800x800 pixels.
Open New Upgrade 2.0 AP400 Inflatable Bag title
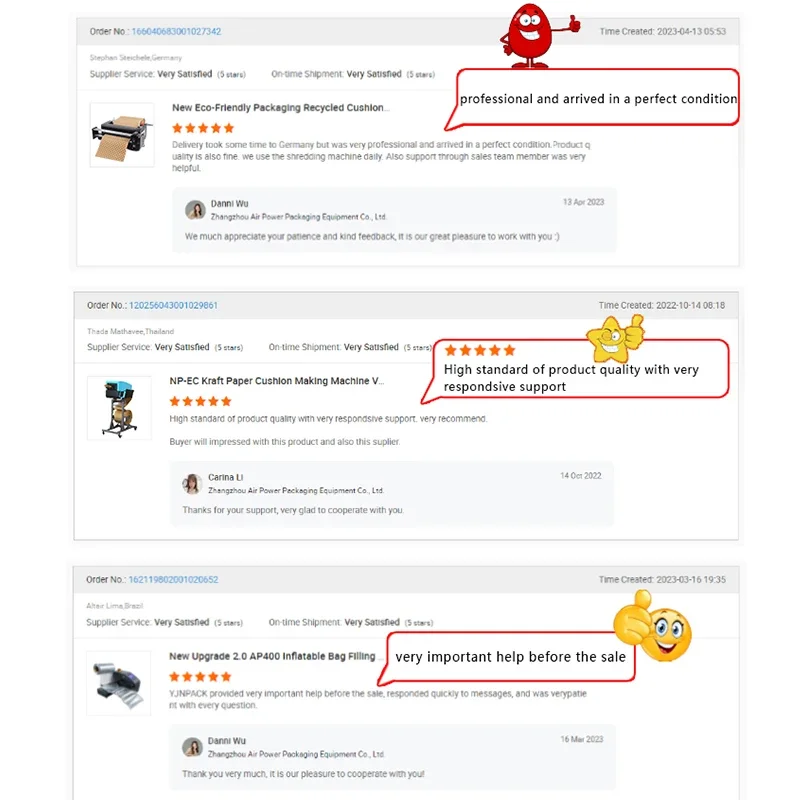pyautogui.click(x=272, y=656)
